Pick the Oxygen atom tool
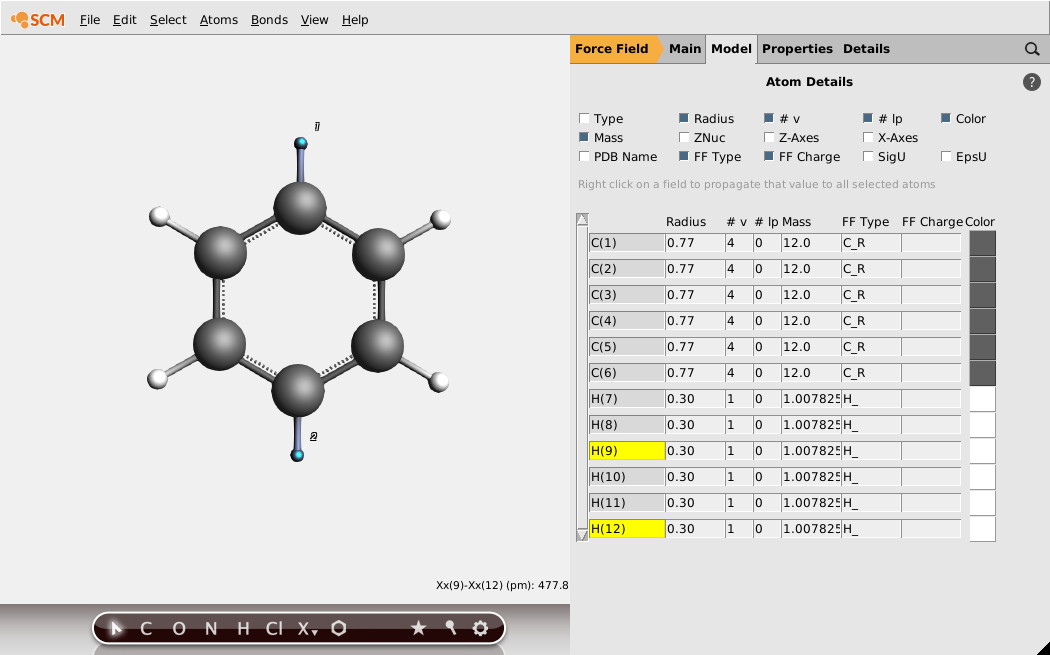 pyautogui.click(x=177, y=628)
